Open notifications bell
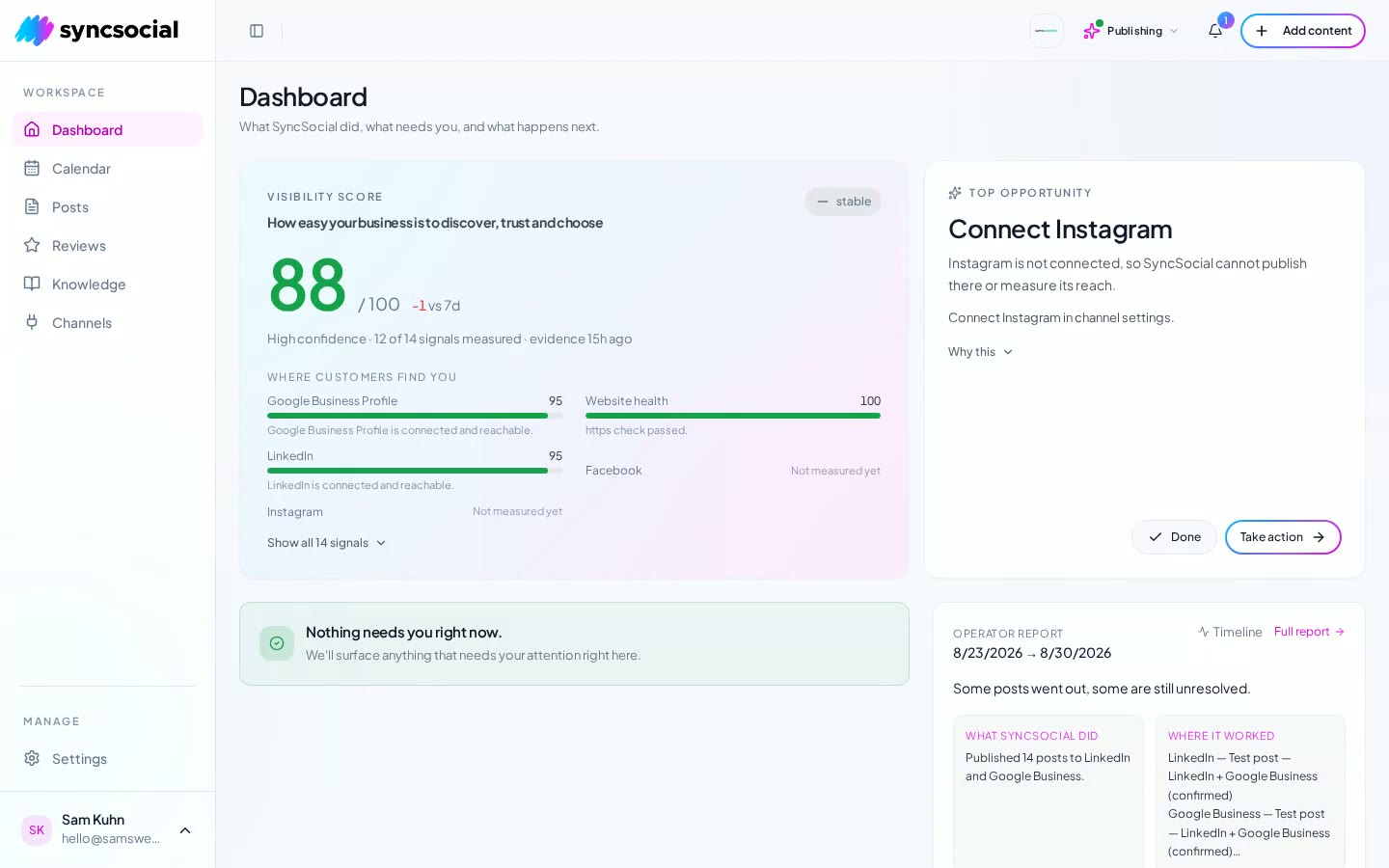The image size is (1389, 868). click(x=1215, y=31)
